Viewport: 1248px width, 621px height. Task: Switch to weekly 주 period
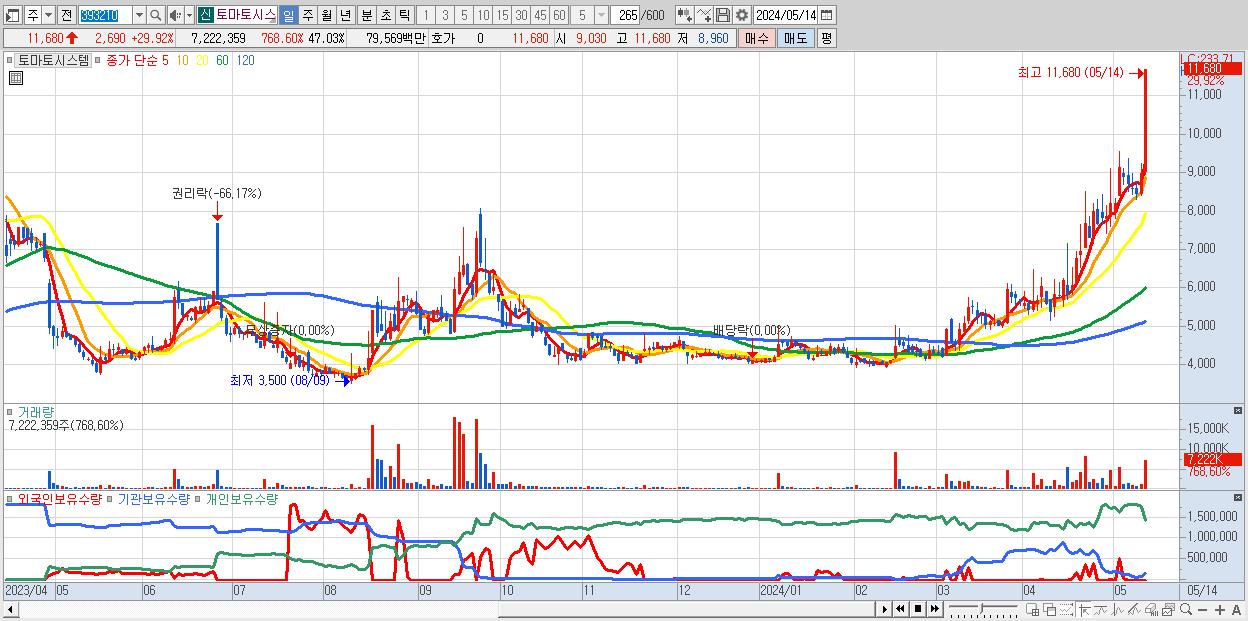tap(307, 15)
